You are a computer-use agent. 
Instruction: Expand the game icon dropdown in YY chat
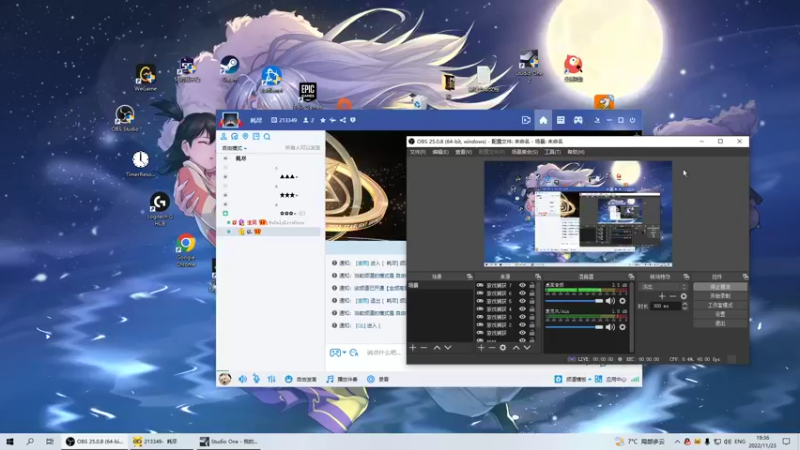point(344,353)
